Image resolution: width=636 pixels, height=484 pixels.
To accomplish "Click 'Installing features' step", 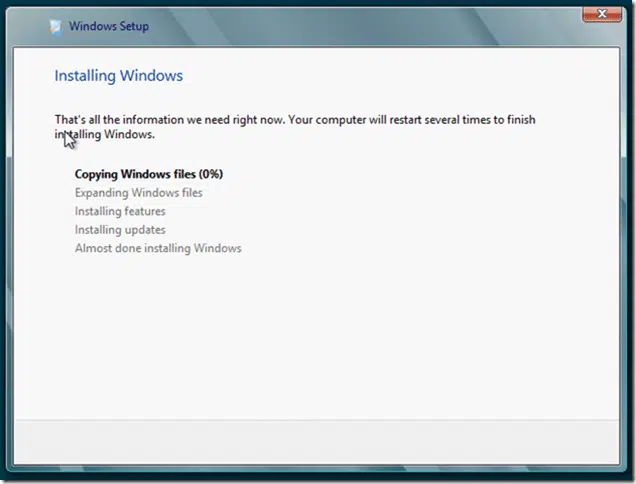I will pyautogui.click(x=120, y=211).
